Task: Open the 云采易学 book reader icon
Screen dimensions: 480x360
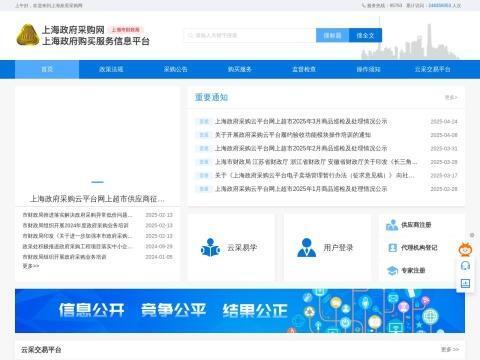Action: point(210,248)
